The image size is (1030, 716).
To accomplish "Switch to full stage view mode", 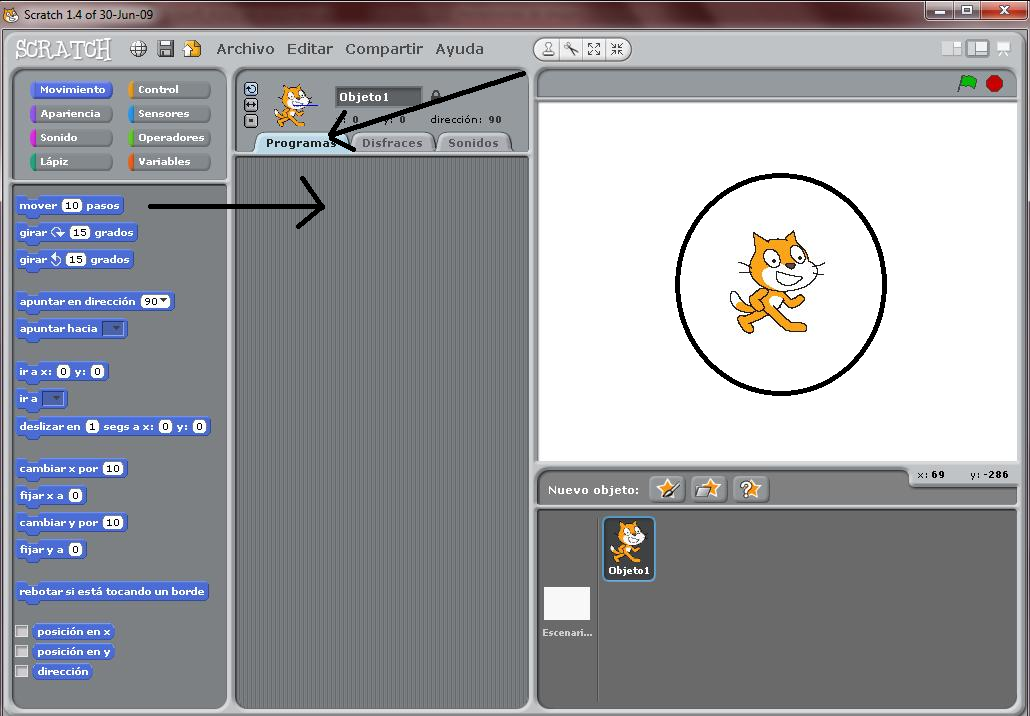I will (x=977, y=49).
